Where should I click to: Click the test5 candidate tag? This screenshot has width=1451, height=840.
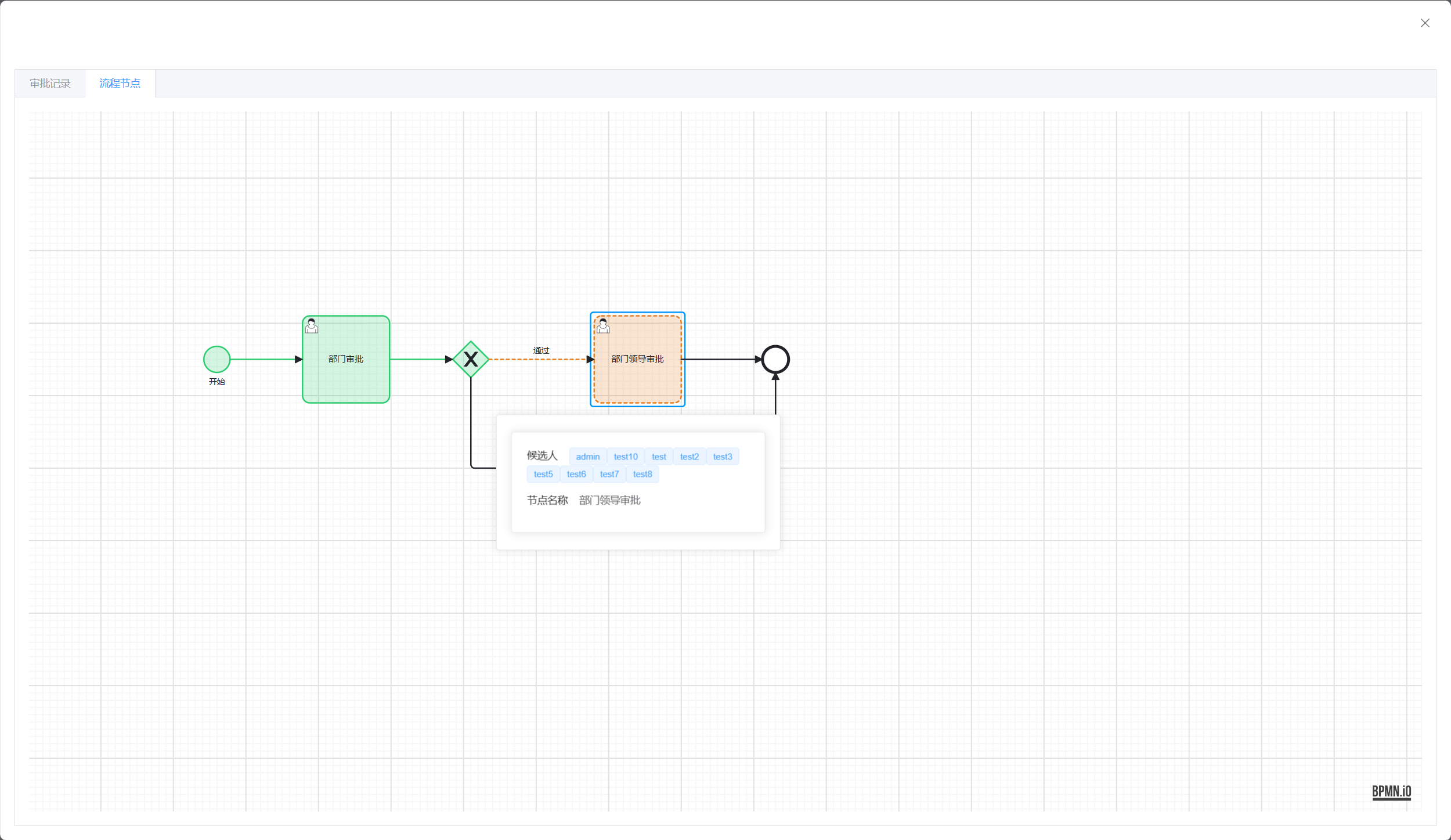point(543,474)
